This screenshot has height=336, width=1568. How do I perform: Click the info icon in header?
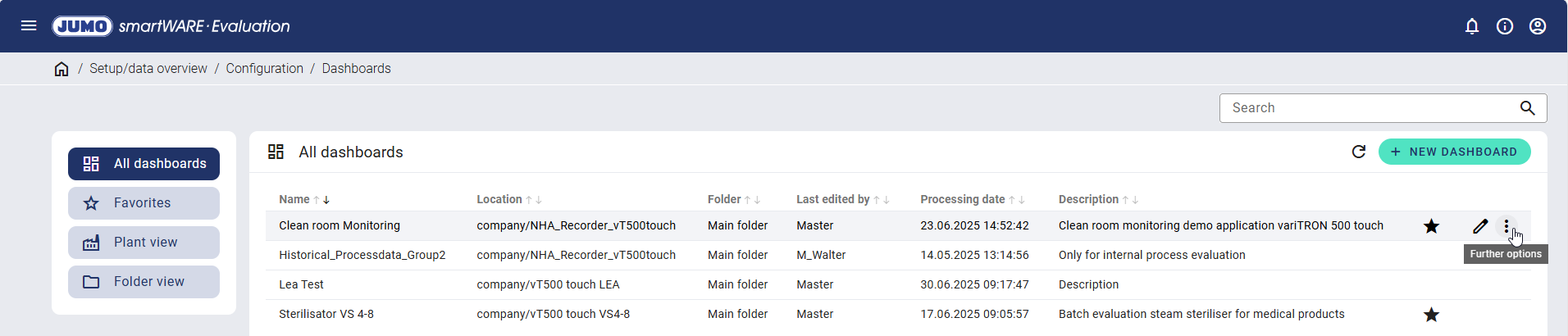pyautogui.click(x=1505, y=26)
